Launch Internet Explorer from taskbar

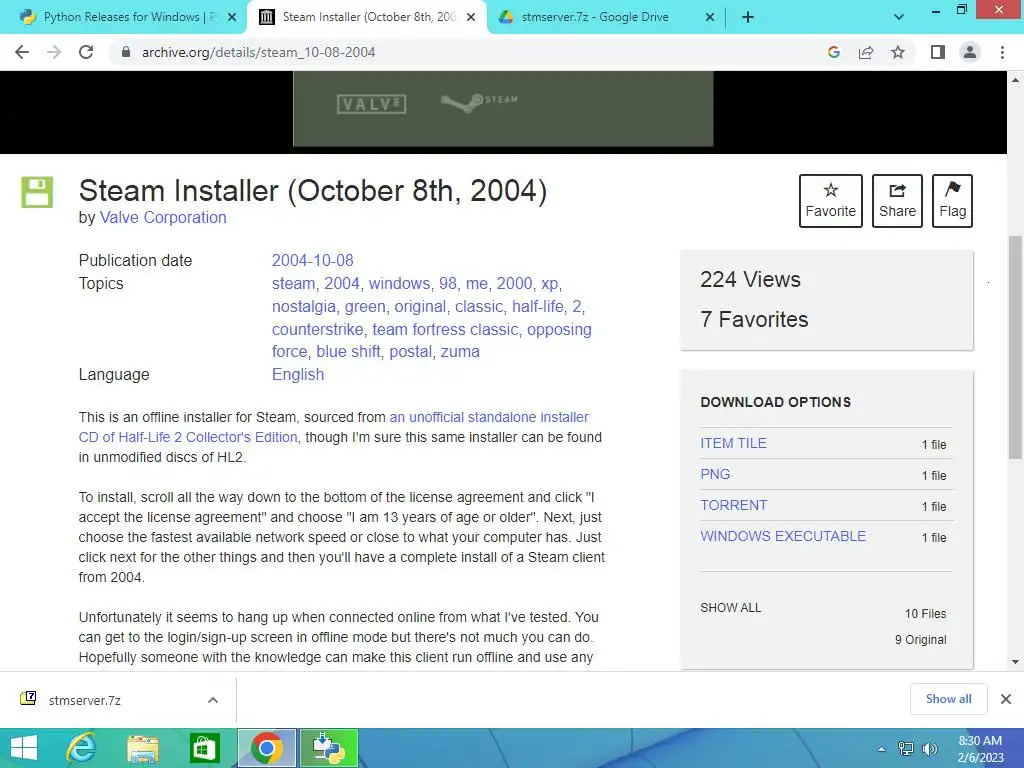(82, 748)
